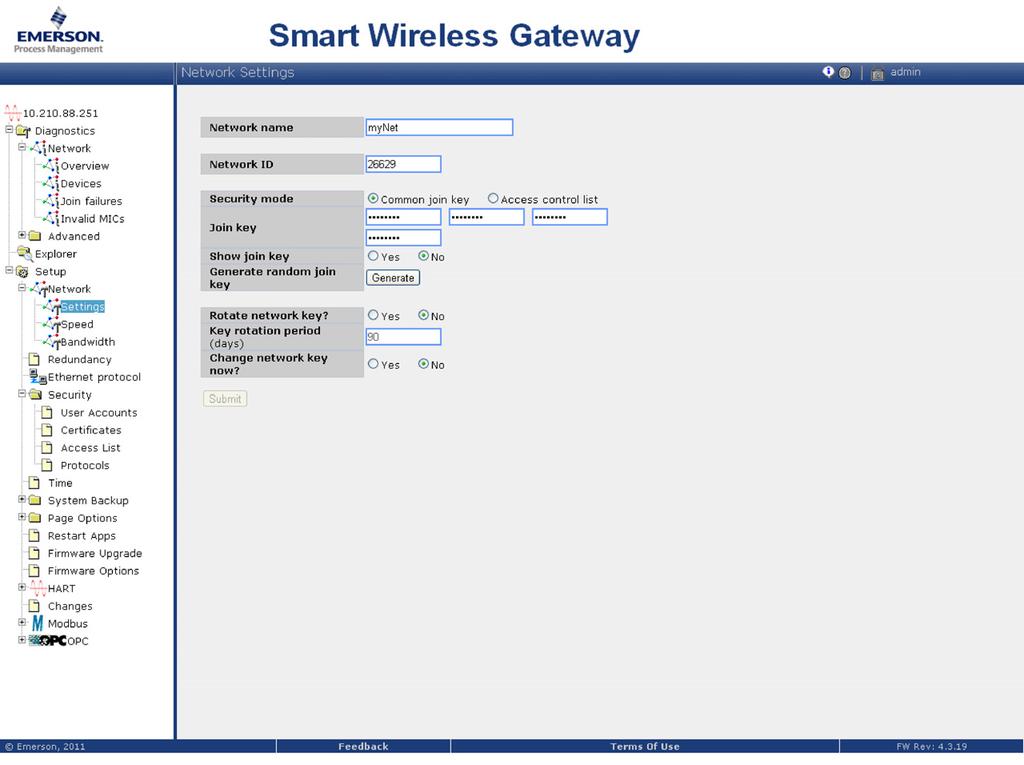Screen dimensions: 1024x765
Task: Expand the System Backup node
Action: point(22,500)
